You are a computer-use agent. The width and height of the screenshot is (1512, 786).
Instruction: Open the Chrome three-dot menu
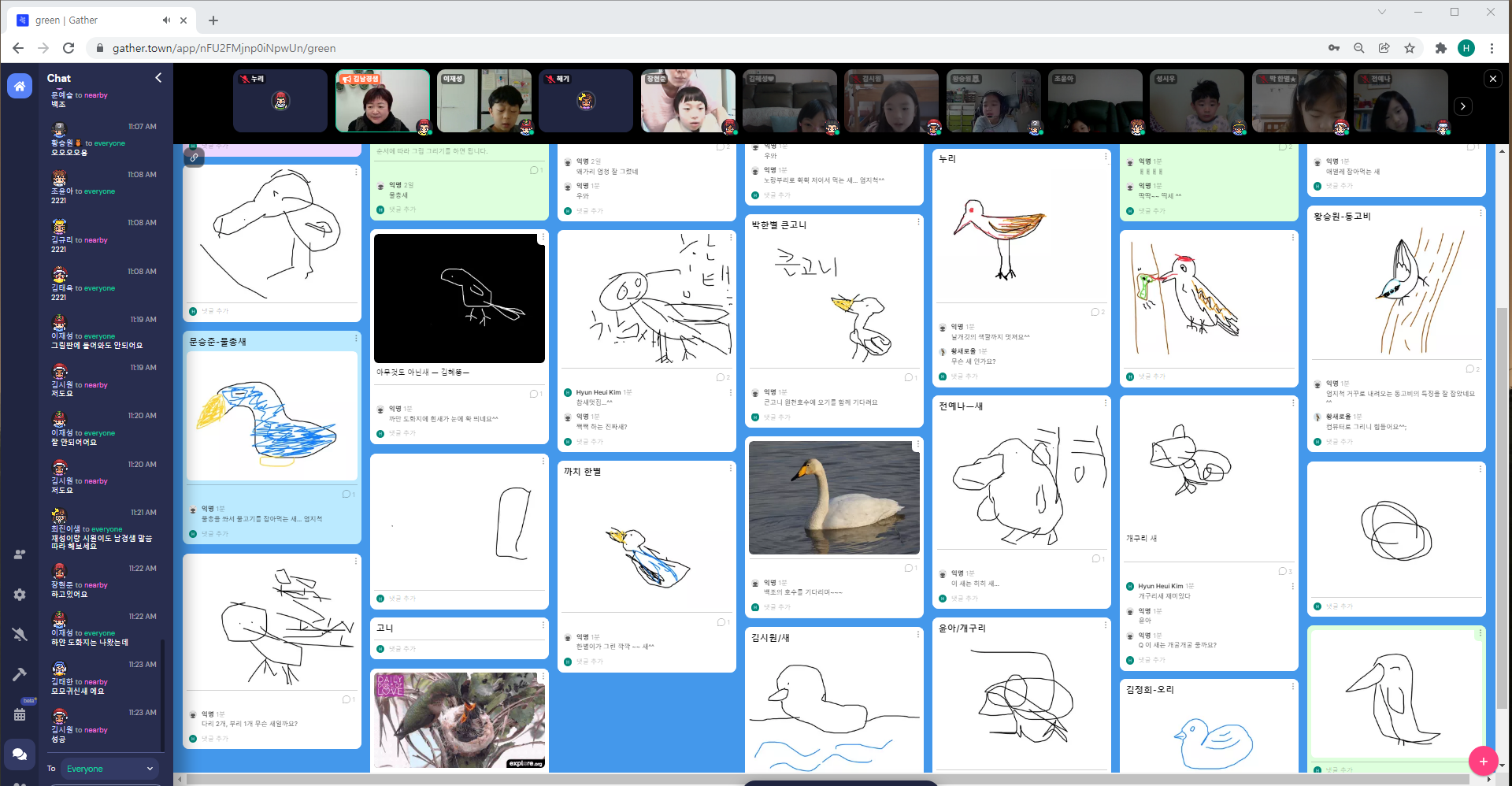tap(1492, 48)
